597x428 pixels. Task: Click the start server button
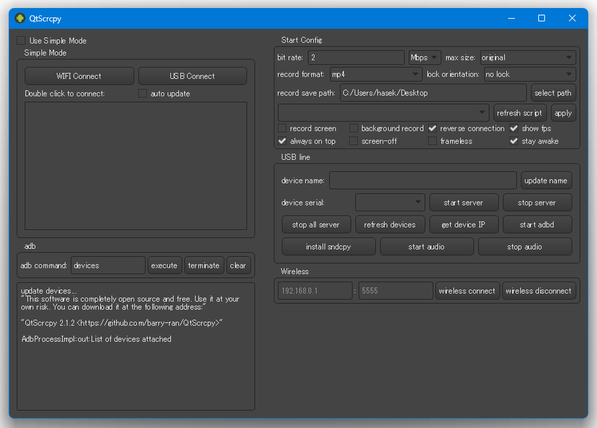point(463,203)
